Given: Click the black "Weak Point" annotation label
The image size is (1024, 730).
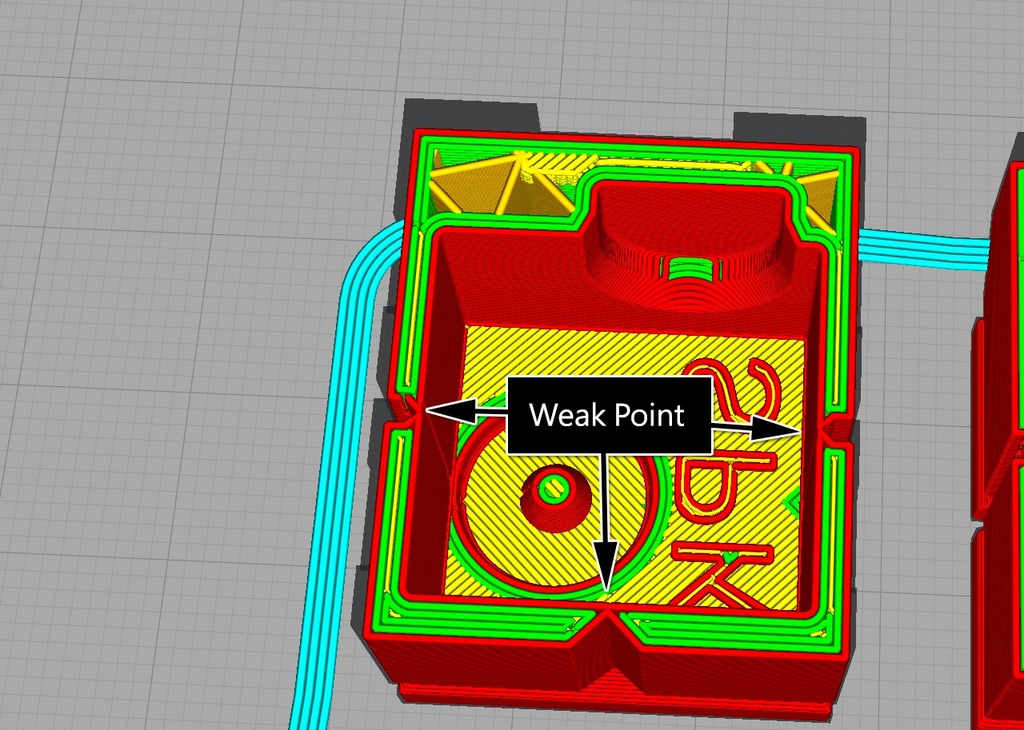Looking at the screenshot, I should (x=607, y=415).
